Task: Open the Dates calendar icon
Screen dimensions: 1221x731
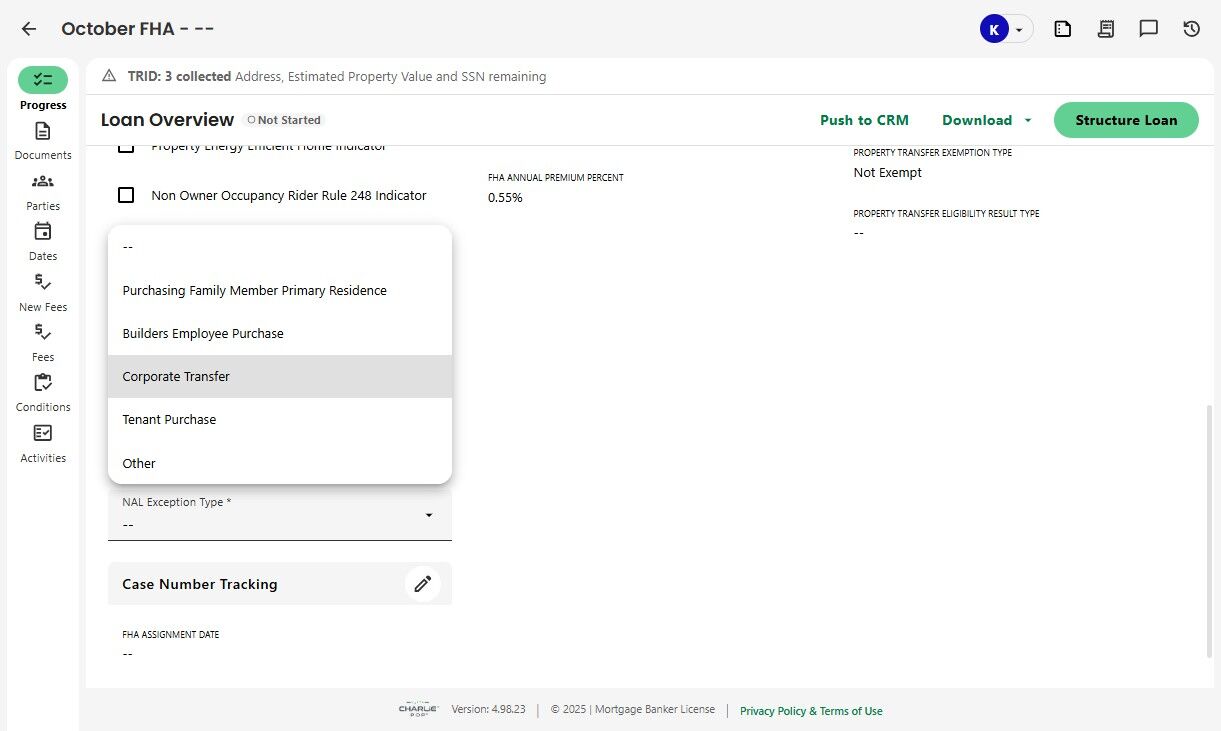Action: pos(43,232)
